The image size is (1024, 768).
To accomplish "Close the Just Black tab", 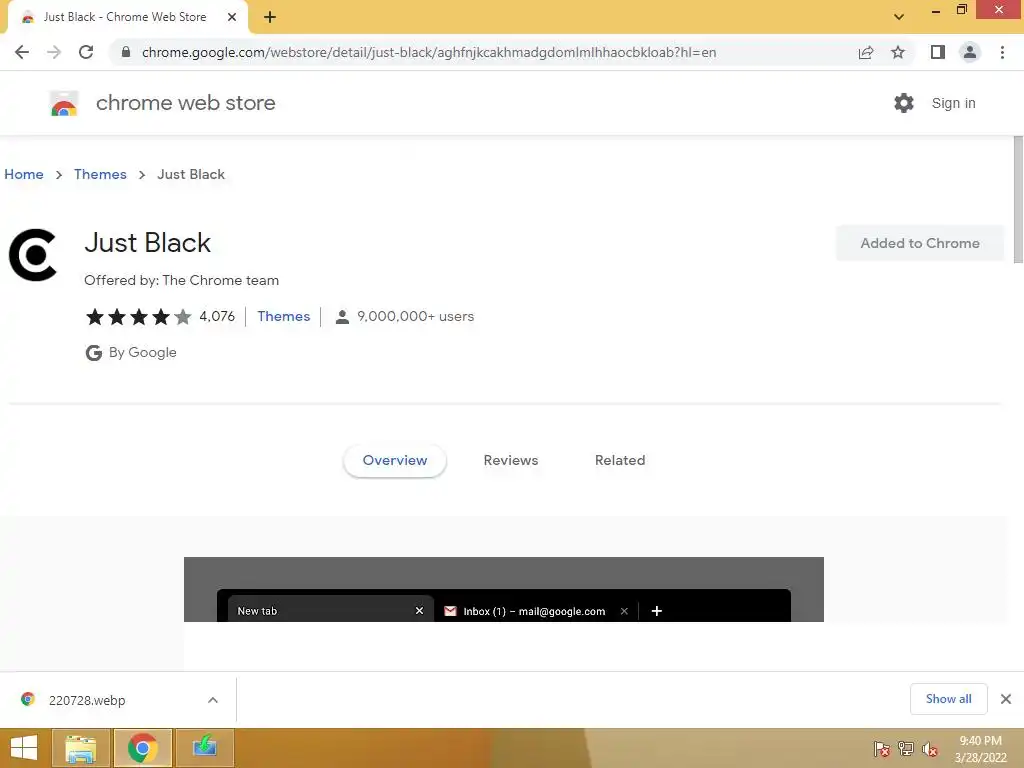I will [x=232, y=17].
